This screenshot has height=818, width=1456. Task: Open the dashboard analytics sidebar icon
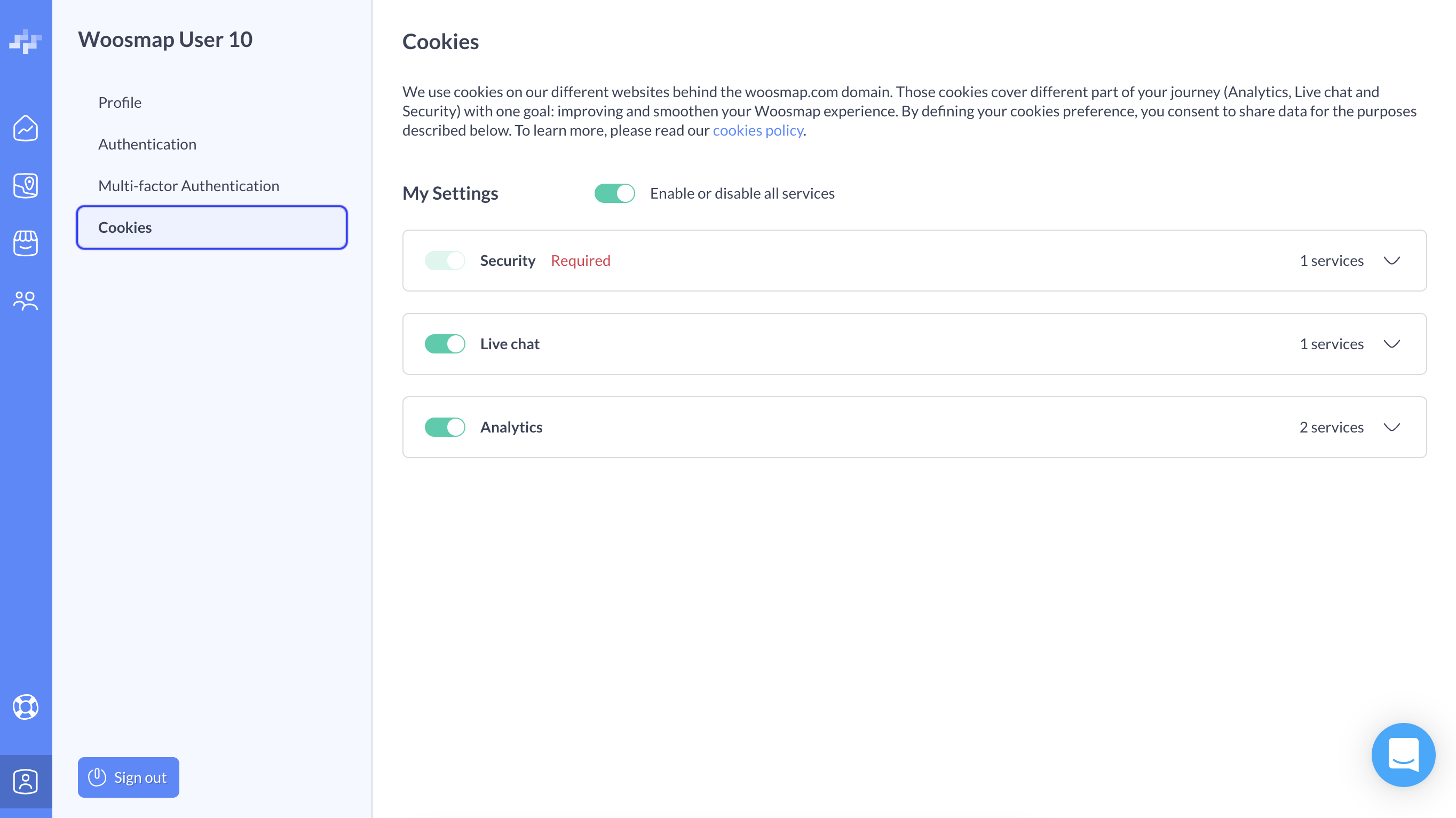coord(26,128)
